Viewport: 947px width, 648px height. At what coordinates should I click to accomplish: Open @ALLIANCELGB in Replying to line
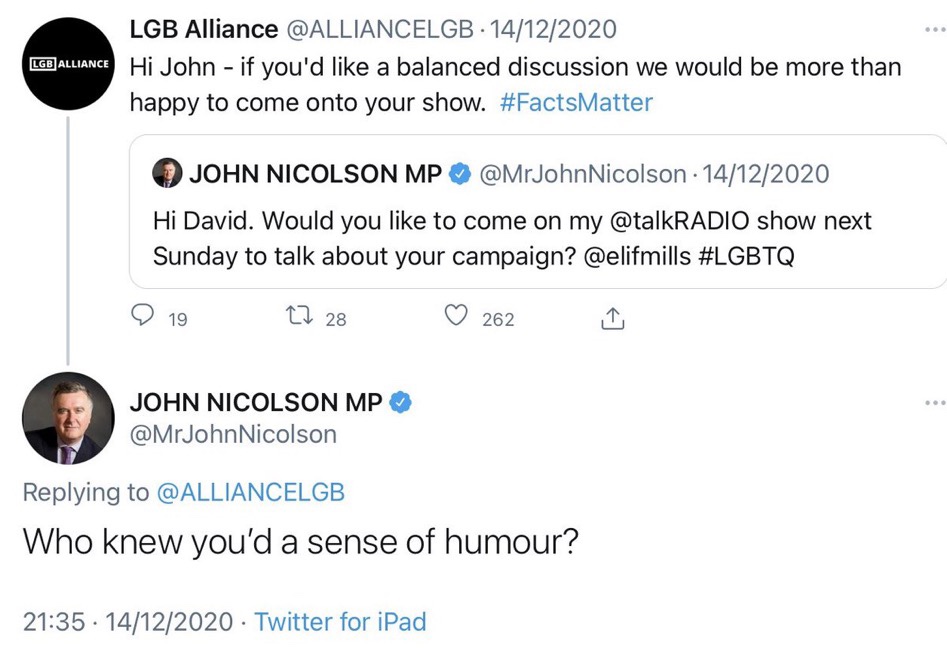coord(251,492)
